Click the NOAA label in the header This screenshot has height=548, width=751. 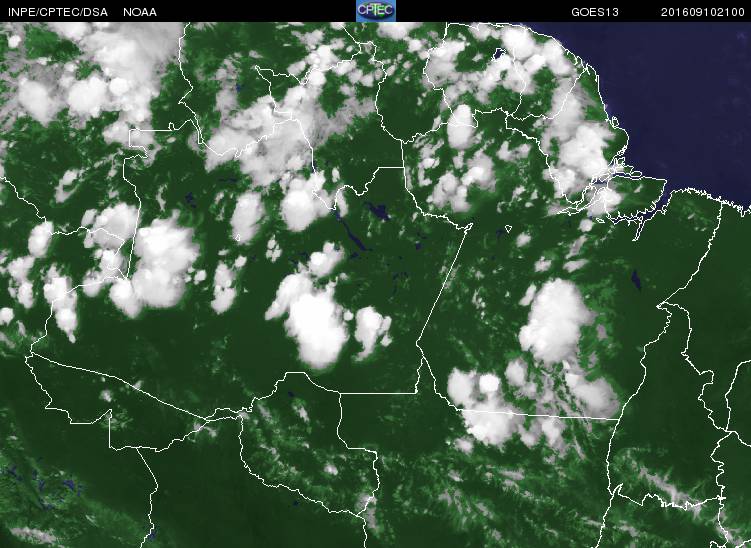(x=140, y=12)
